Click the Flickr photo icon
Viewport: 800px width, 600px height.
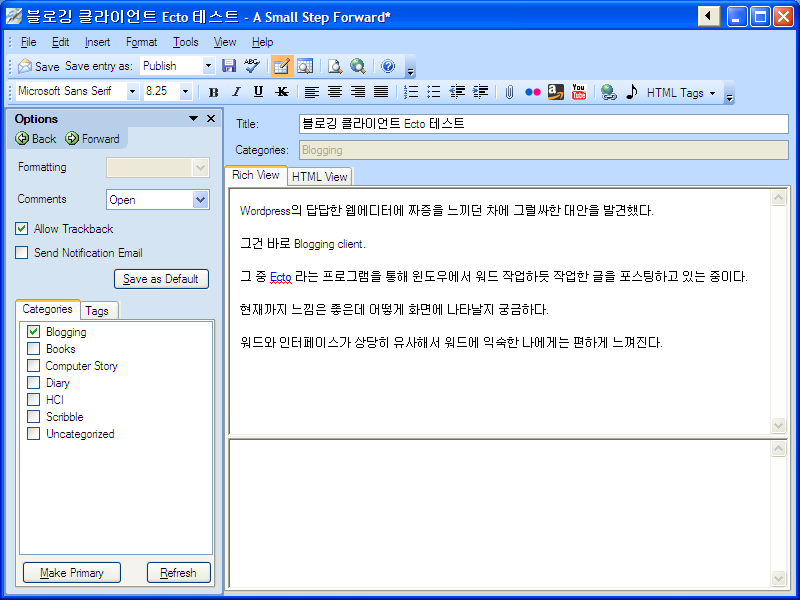(532, 92)
